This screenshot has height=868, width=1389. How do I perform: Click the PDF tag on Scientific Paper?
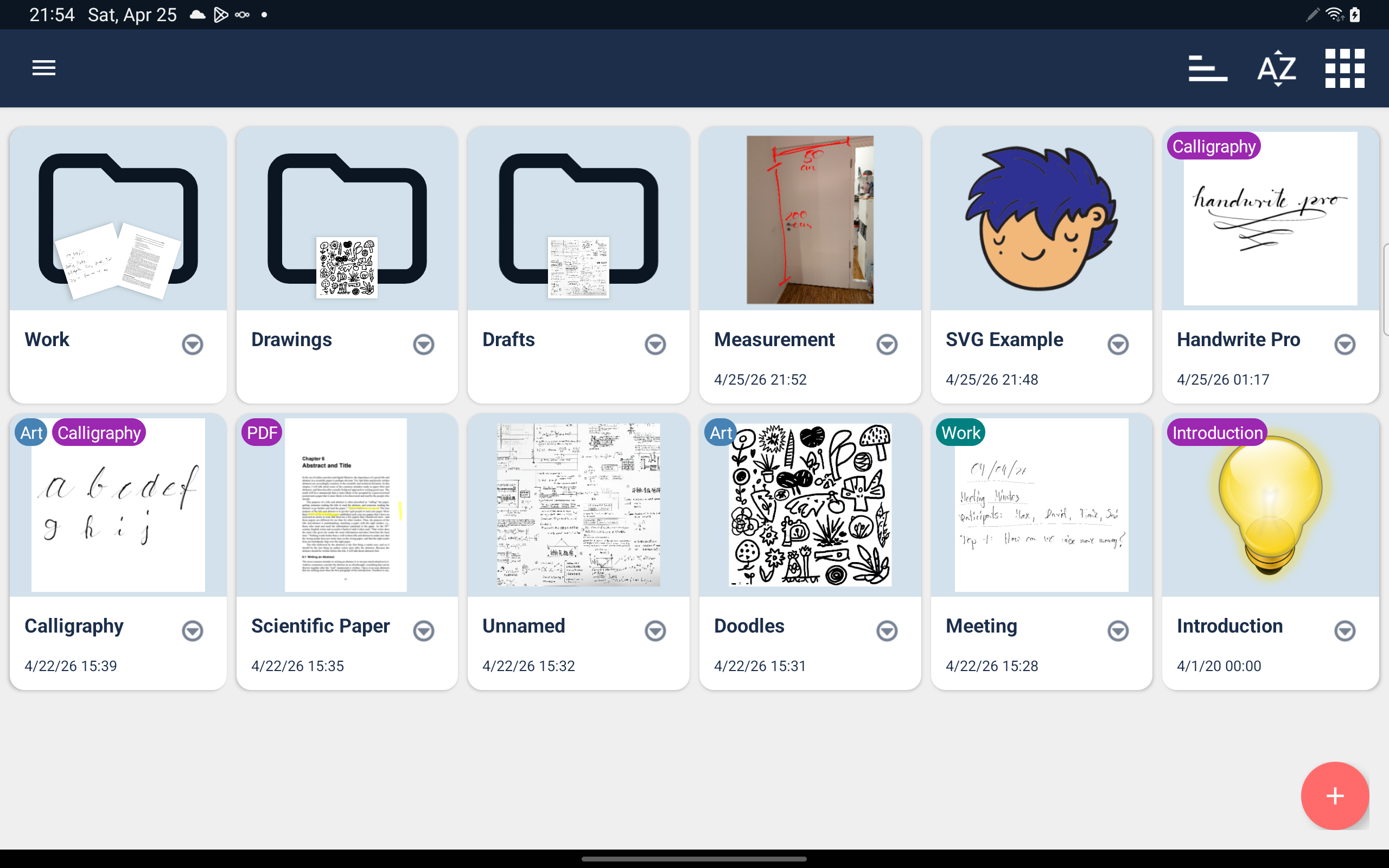[x=262, y=433]
